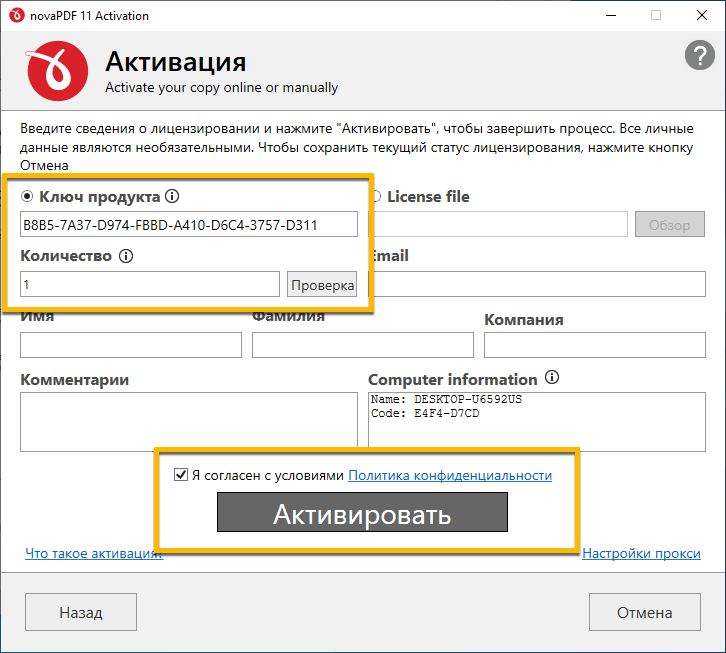Click the Отмена button

645,612
